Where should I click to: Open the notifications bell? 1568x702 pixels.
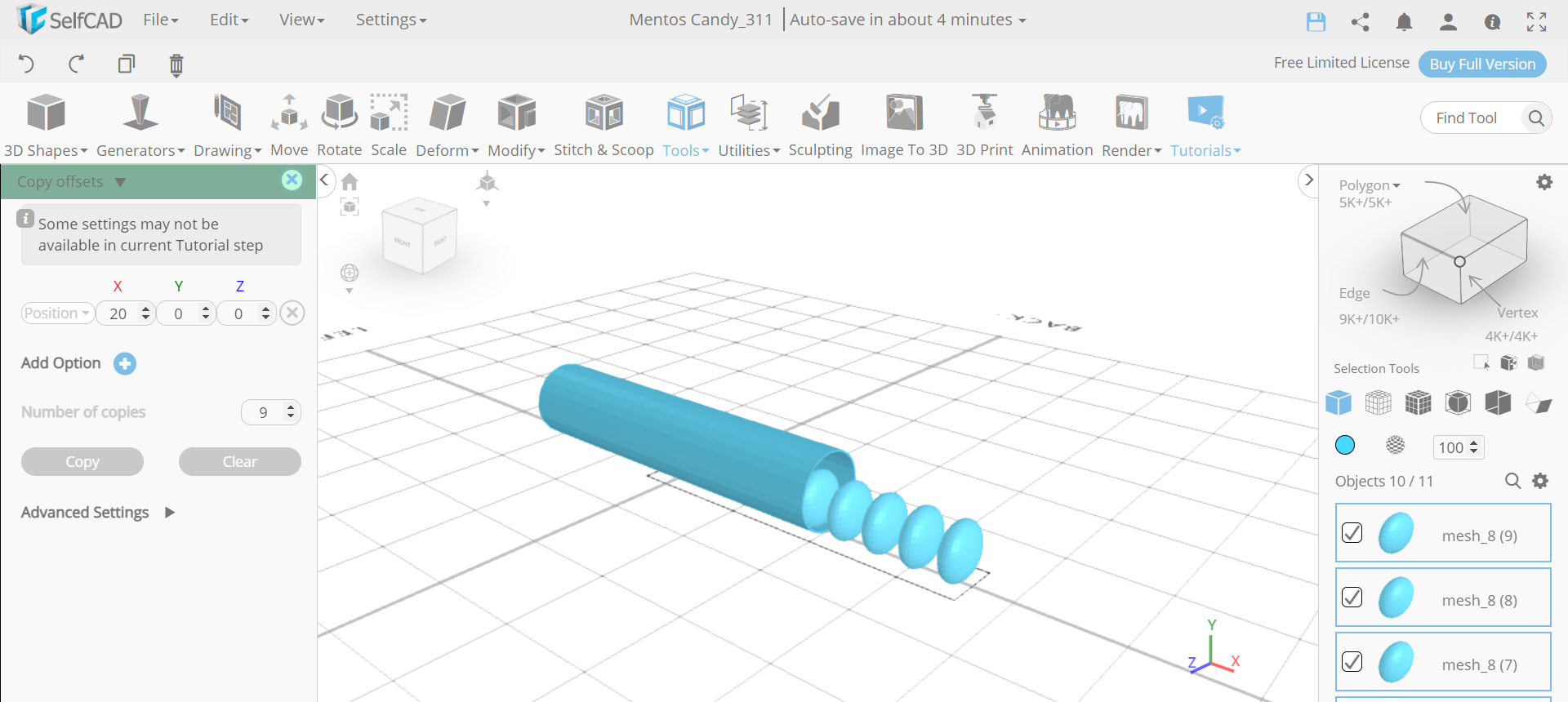pos(1404,22)
